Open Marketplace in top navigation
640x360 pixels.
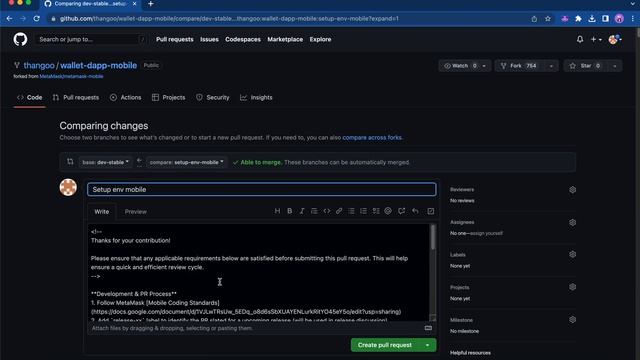pos(285,40)
